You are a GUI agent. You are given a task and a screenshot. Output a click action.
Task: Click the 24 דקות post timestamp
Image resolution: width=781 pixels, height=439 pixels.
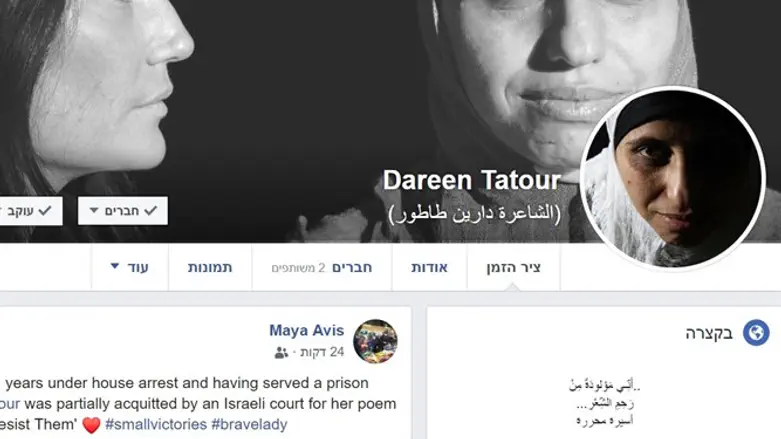coord(322,352)
